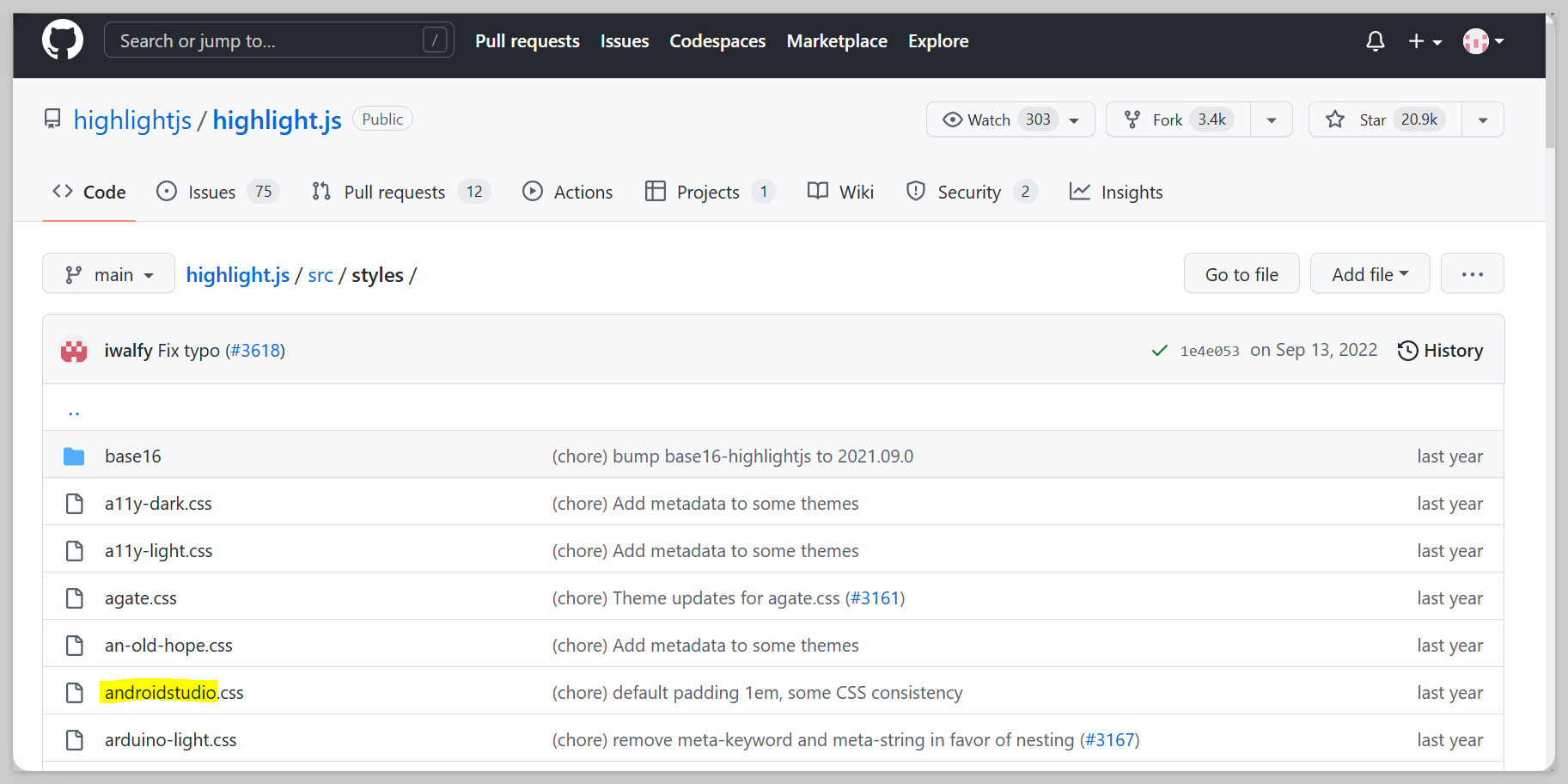Open androidstudio.css file
The width and height of the screenshot is (1568, 784).
click(x=174, y=693)
